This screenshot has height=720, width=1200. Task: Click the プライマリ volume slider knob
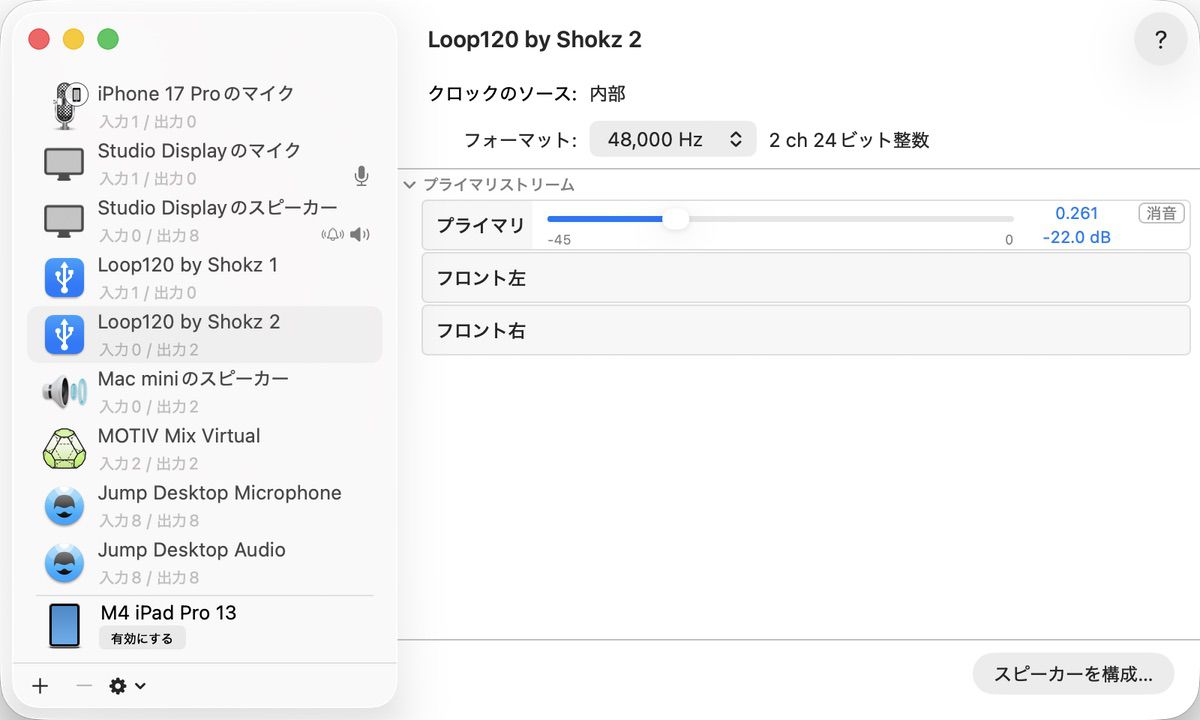click(x=676, y=219)
